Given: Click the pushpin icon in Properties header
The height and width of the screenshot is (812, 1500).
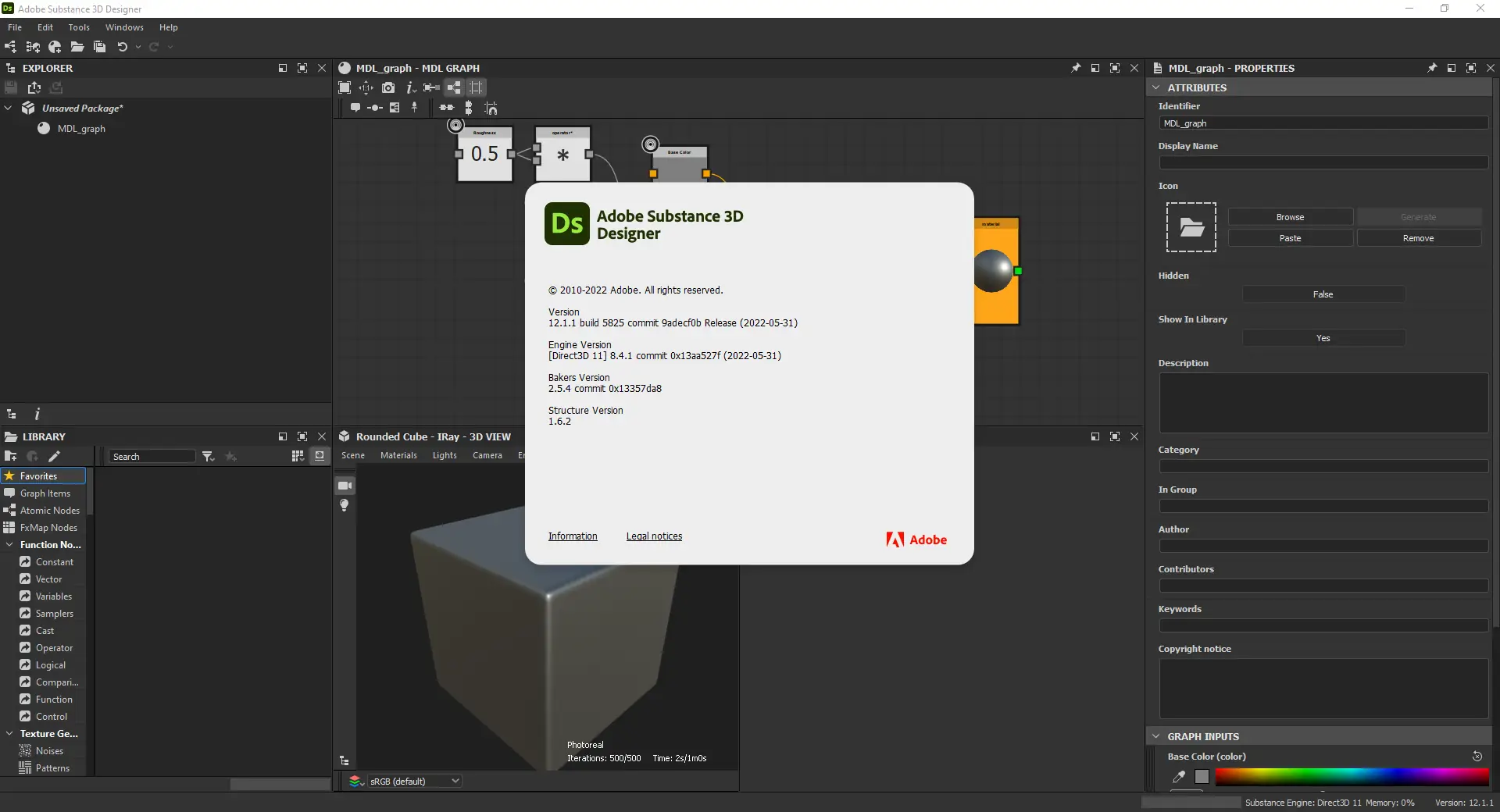Looking at the screenshot, I should click(x=1432, y=68).
